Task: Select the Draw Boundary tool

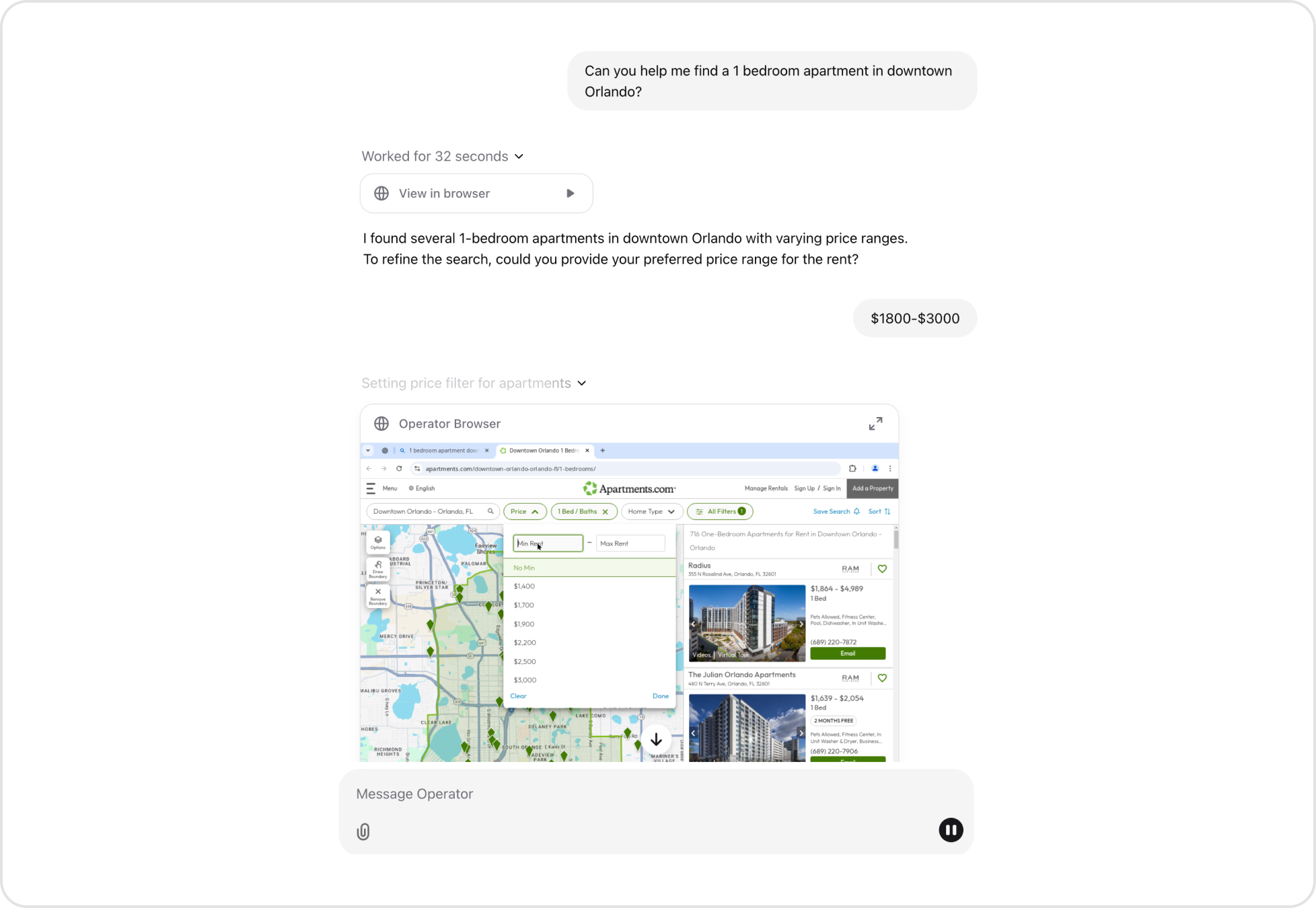Action: coord(378,568)
